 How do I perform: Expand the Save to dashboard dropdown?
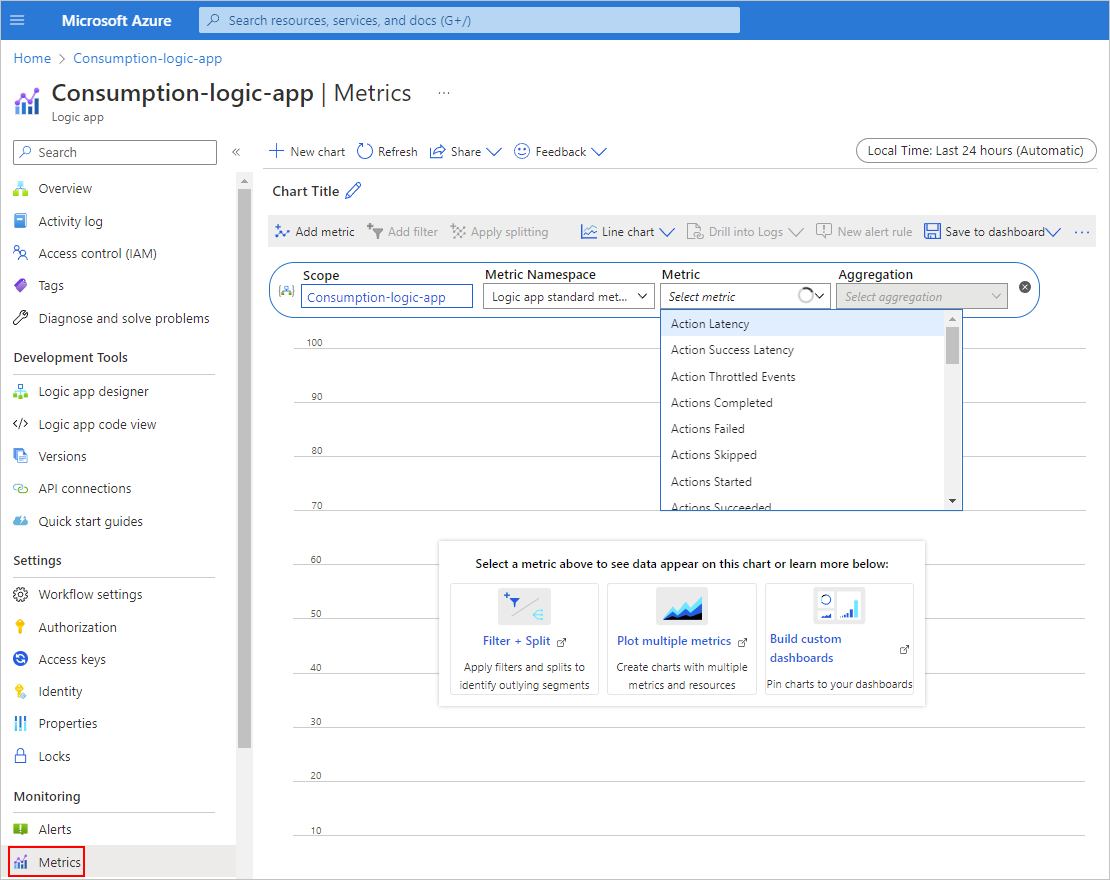click(1052, 231)
